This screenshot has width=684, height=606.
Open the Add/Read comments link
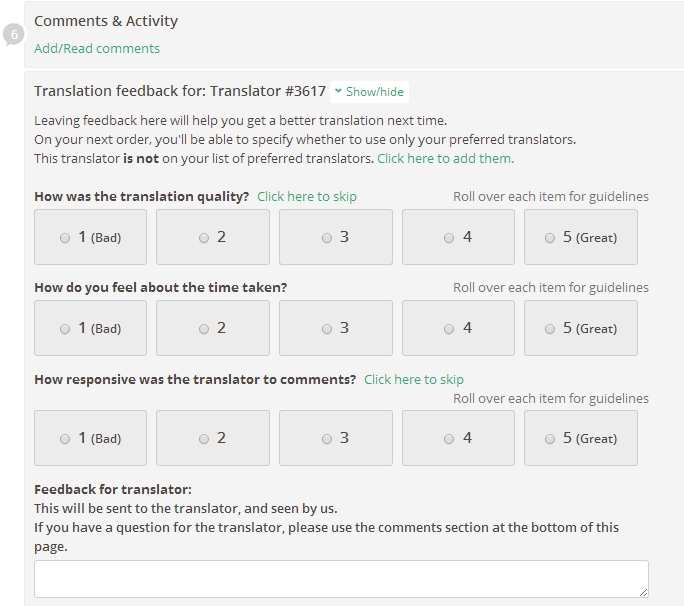[97, 48]
